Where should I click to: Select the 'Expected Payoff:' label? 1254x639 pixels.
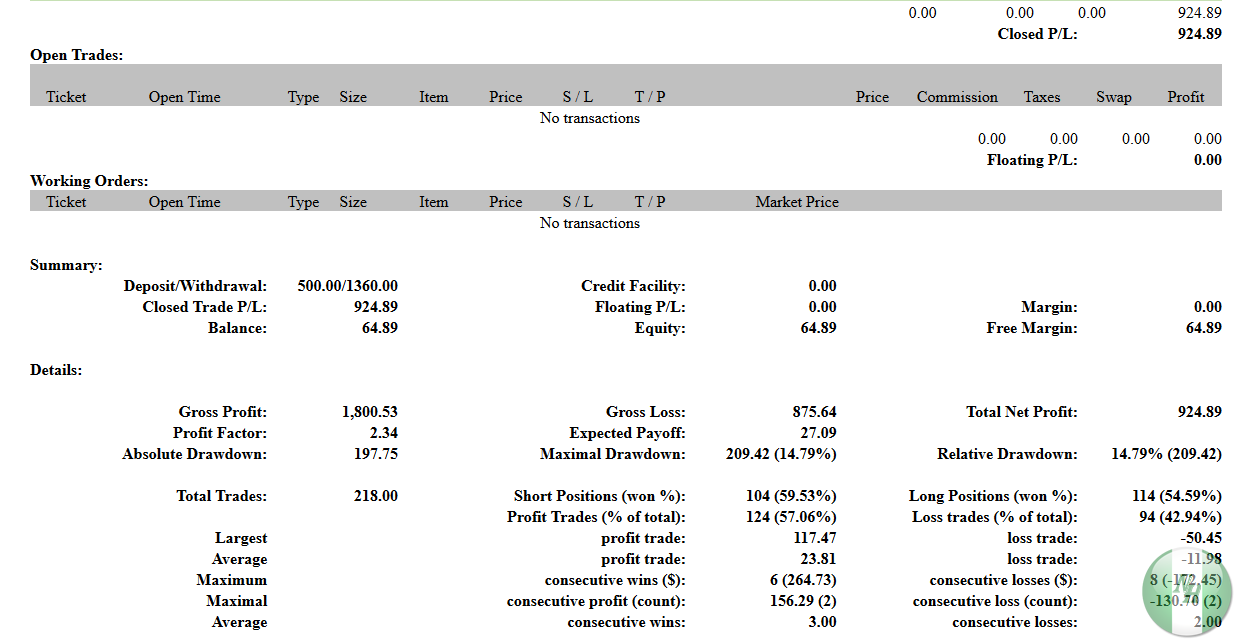[x=628, y=433]
